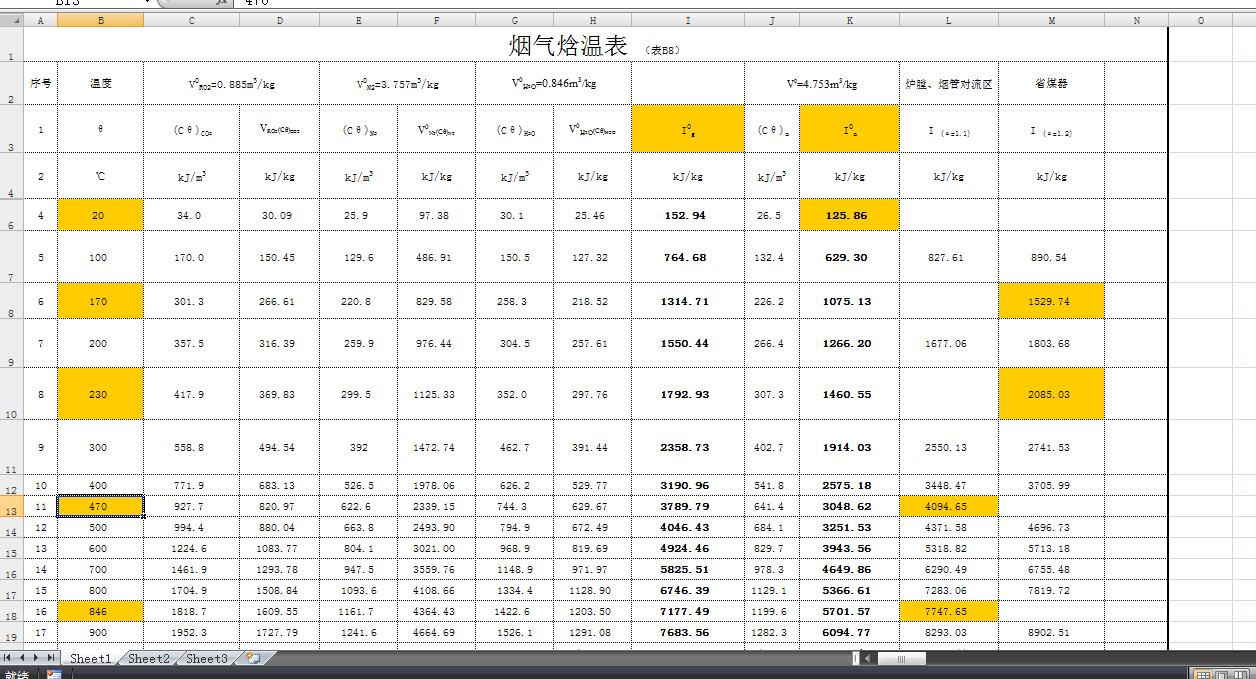The width and height of the screenshot is (1256, 679).
Task: Open the Sheet2 tab
Action: click(x=149, y=658)
